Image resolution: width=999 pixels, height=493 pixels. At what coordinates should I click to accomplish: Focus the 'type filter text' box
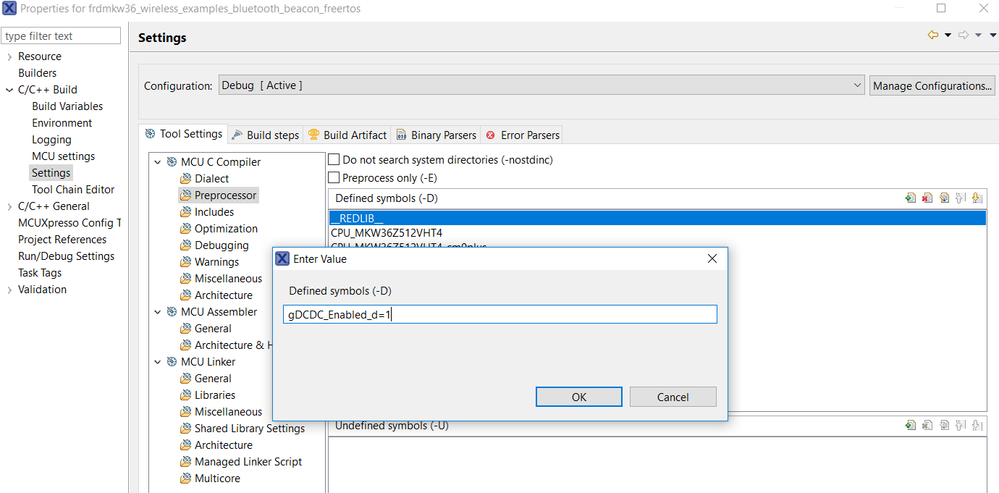pos(61,36)
